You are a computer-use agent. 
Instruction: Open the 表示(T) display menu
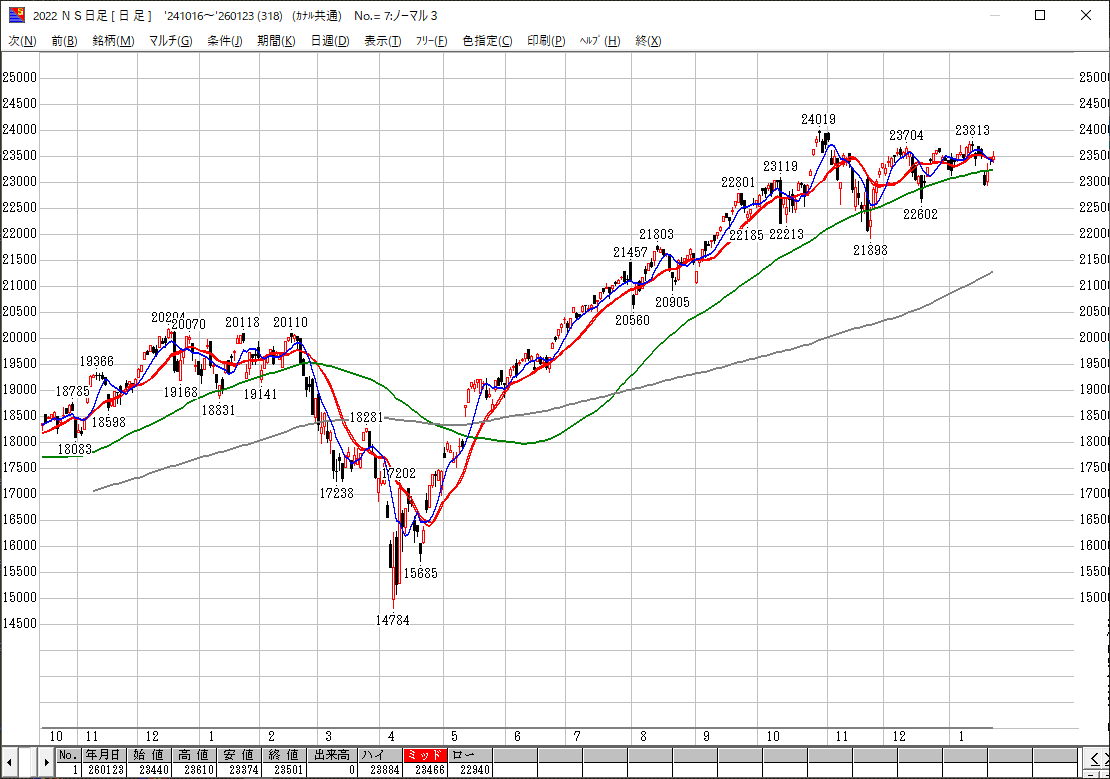tap(382, 41)
